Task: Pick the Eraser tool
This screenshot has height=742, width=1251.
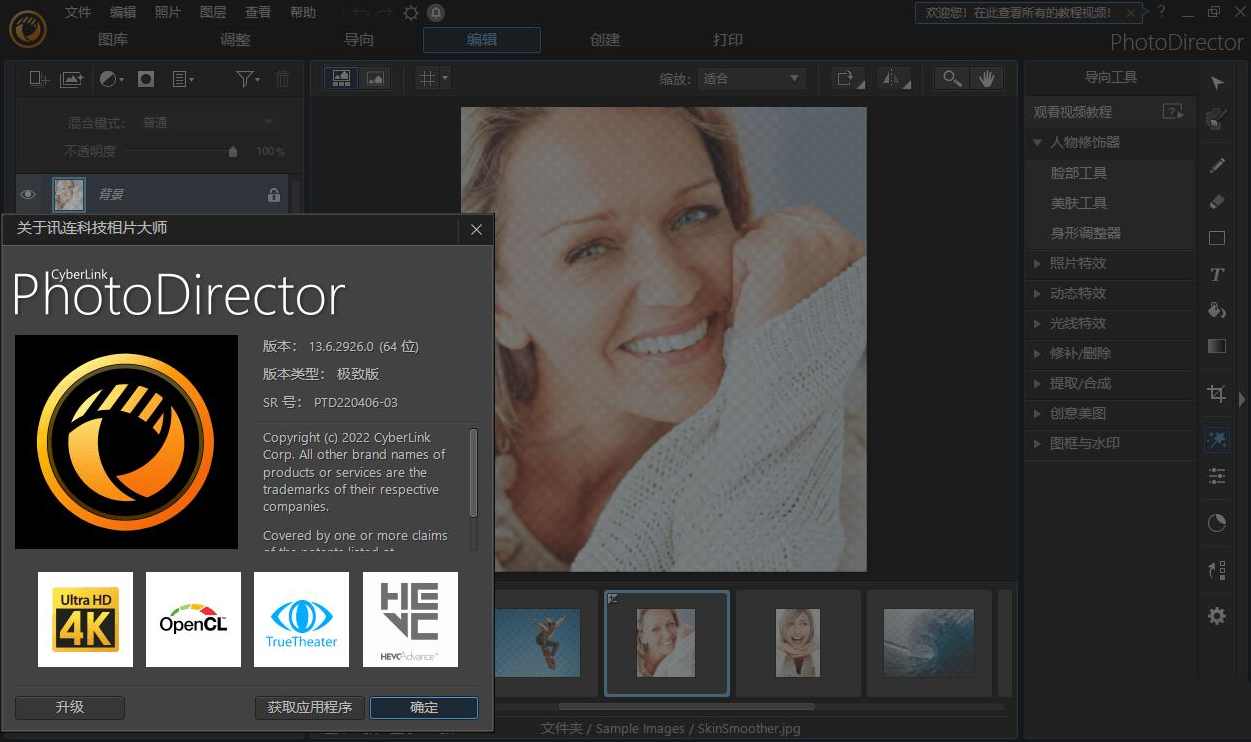Action: (x=1216, y=202)
